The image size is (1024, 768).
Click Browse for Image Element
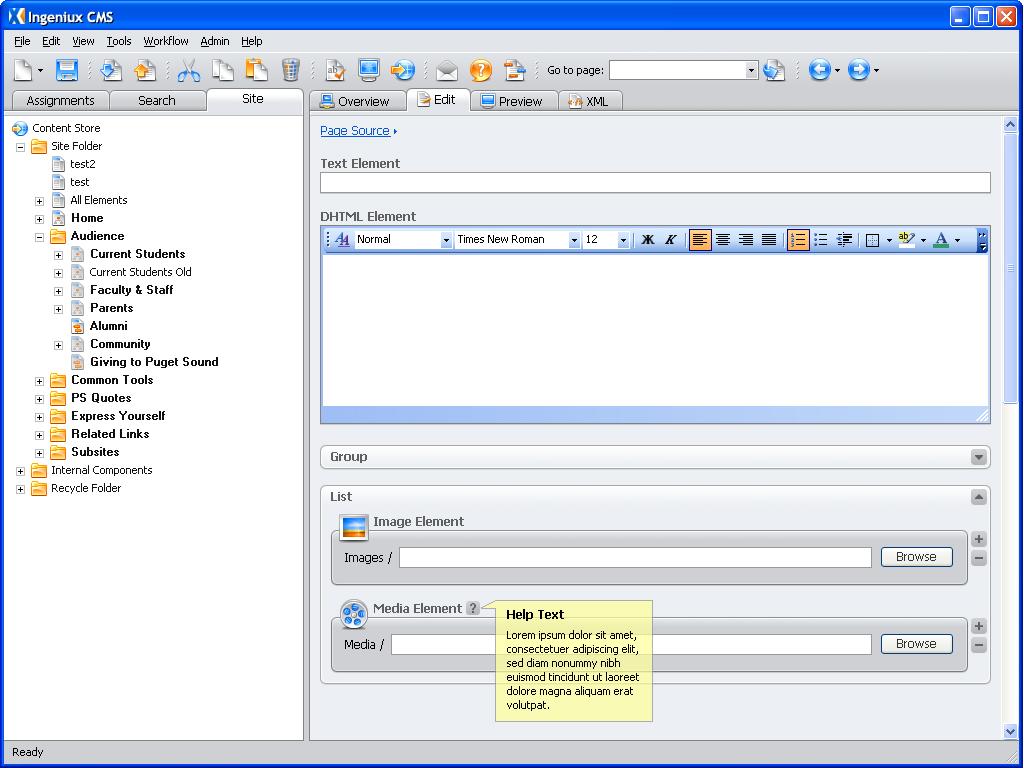(916, 556)
